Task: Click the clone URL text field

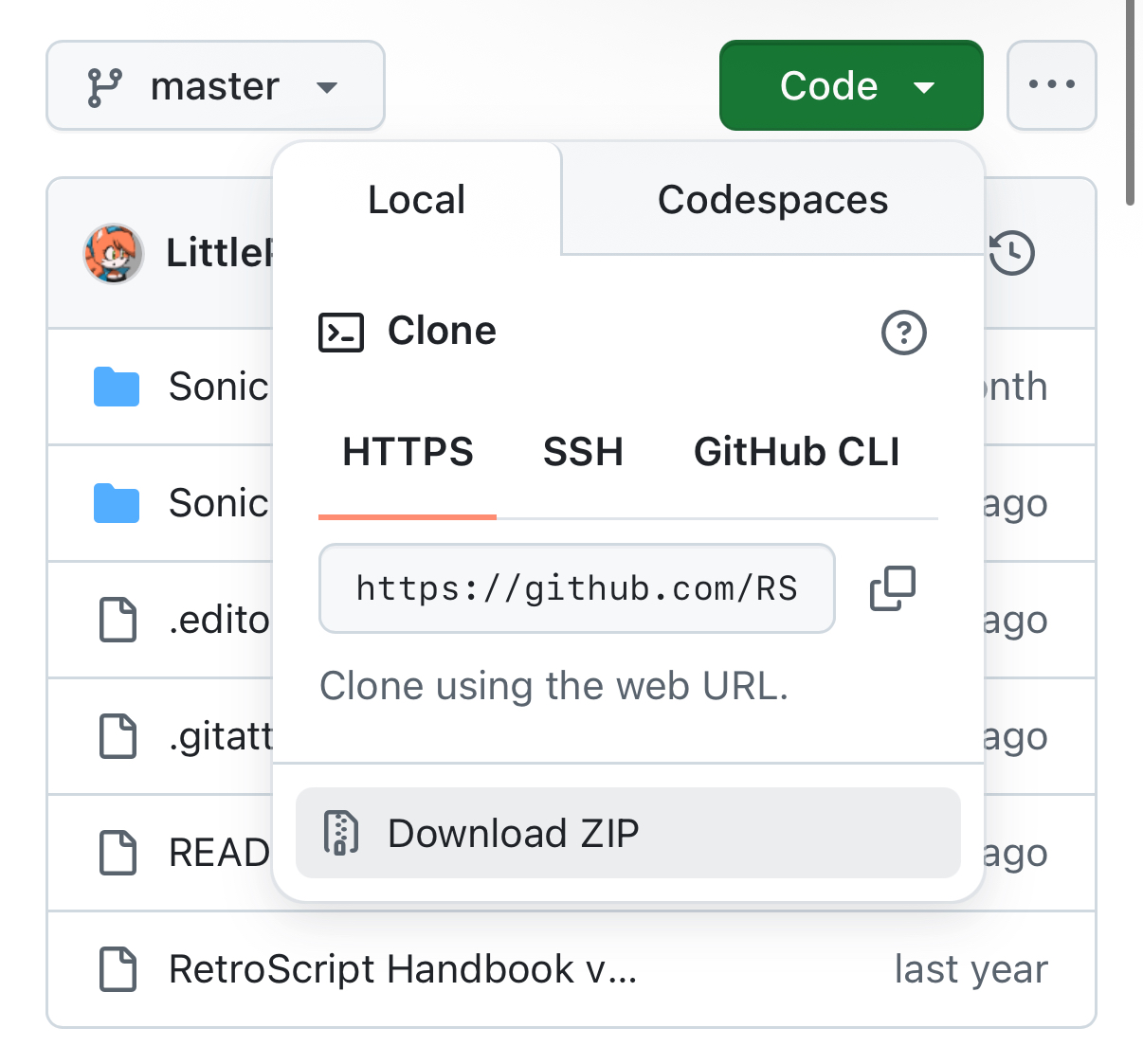Action: coord(577,588)
